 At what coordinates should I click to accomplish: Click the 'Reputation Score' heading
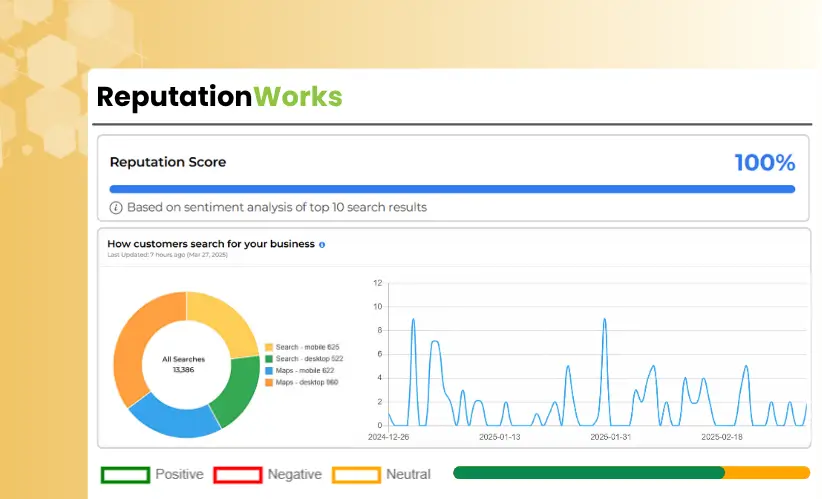click(168, 162)
